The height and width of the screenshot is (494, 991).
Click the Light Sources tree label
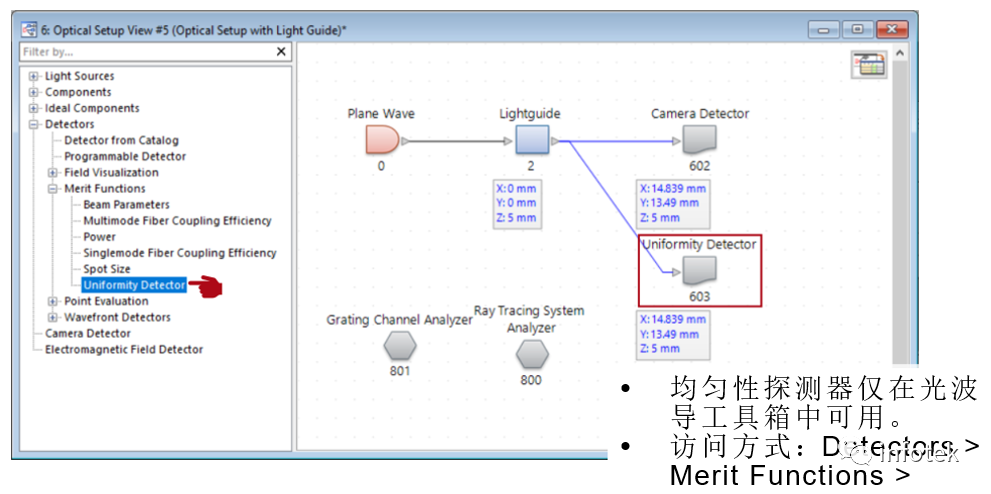[x=79, y=76]
